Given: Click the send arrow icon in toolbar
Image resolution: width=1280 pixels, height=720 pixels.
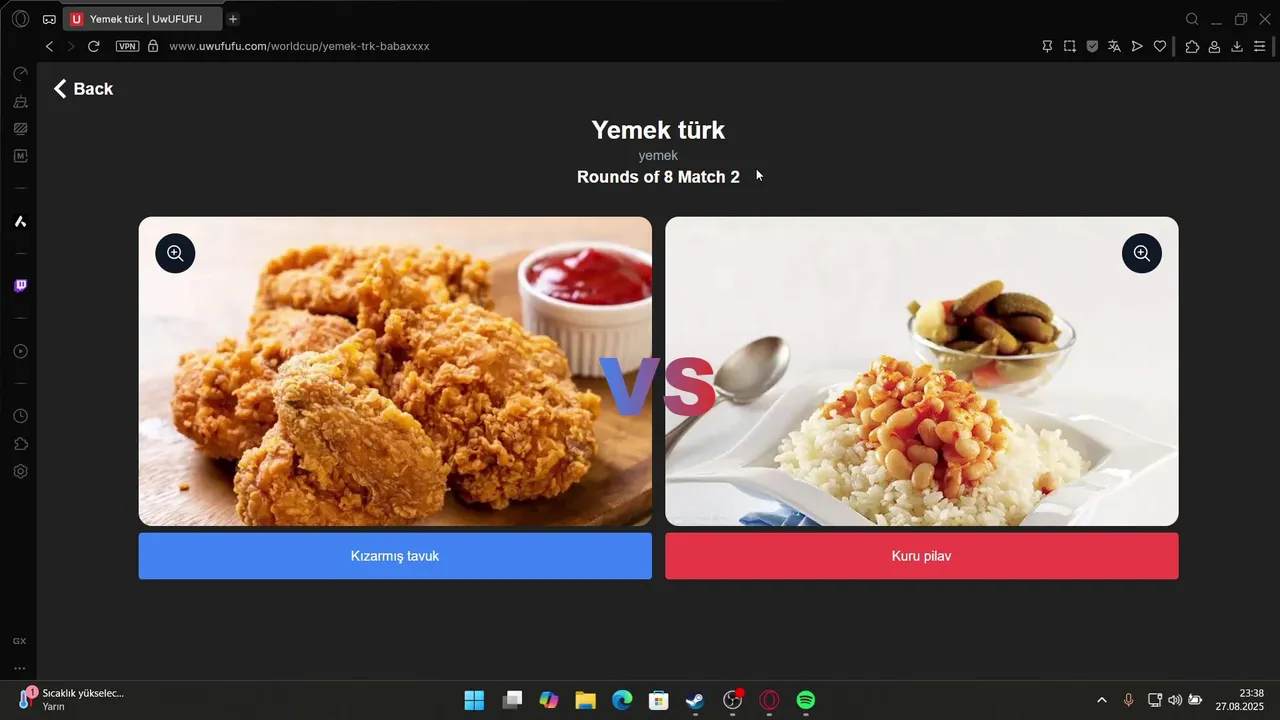Looking at the screenshot, I should (1137, 46).
